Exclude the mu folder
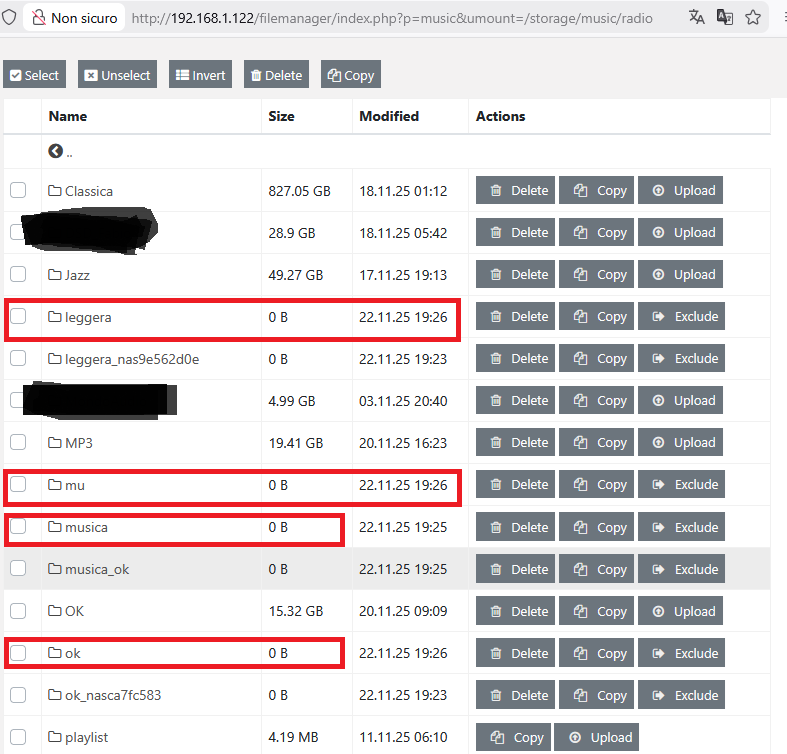Viewport: 787px width, 754px height. pos(684,485)
